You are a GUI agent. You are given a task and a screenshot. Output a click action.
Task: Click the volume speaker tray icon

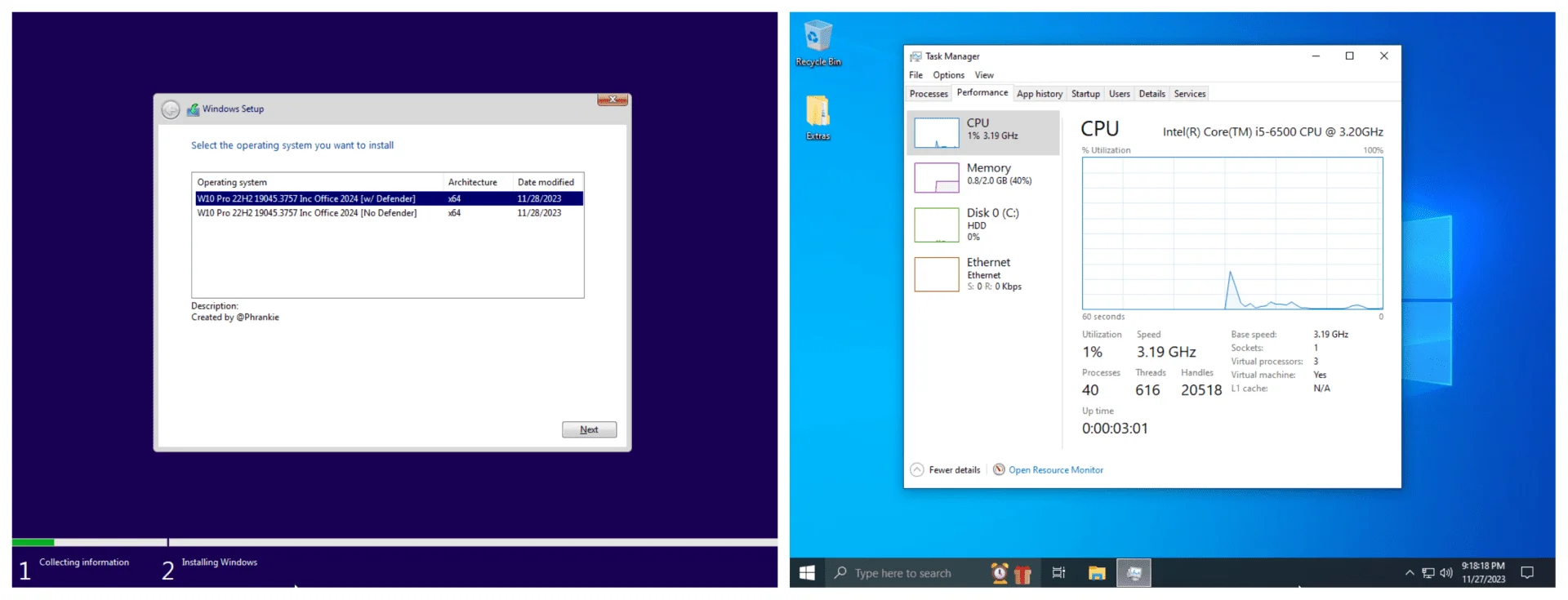pos(1445,573)
